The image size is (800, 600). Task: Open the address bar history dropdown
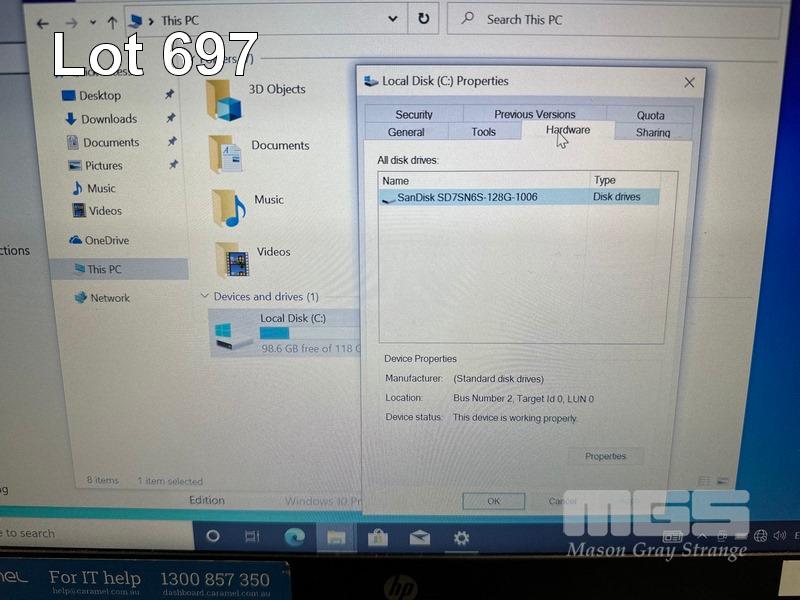tap(392, 19)
